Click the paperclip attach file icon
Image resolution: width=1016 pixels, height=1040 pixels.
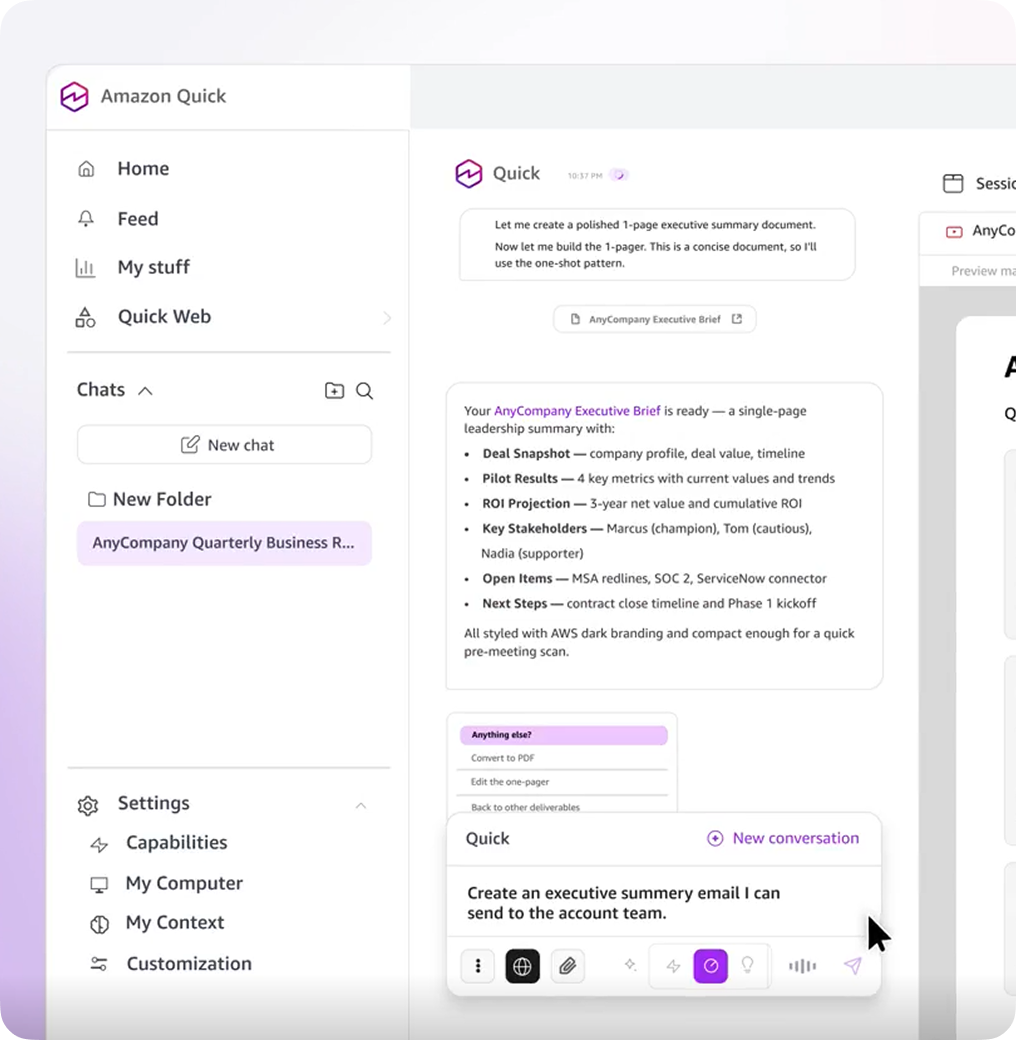point(567,966)
